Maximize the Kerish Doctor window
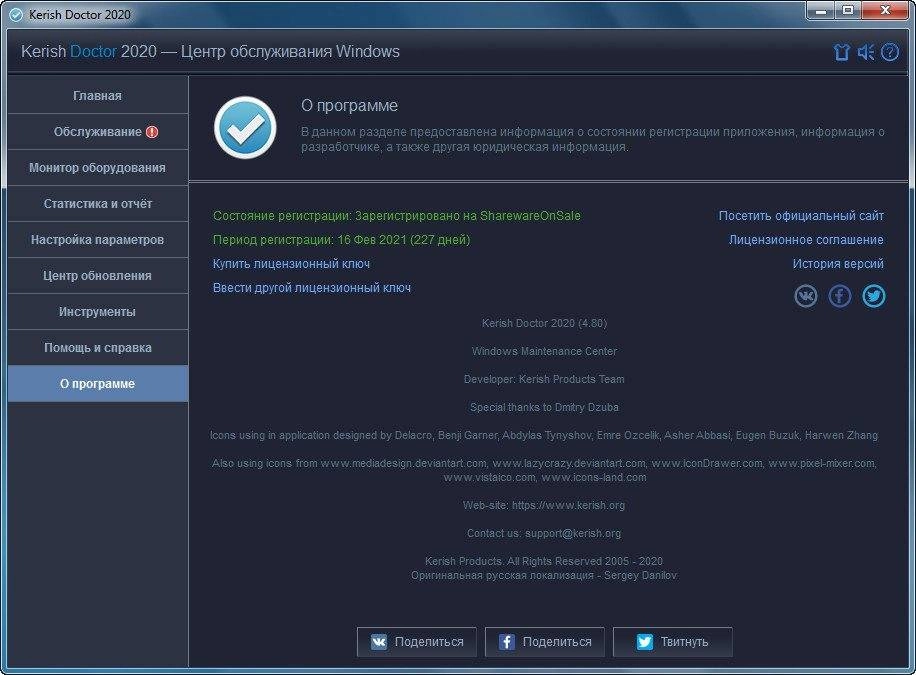This screenshot has height=675, width=916. [x=848, y=11]
